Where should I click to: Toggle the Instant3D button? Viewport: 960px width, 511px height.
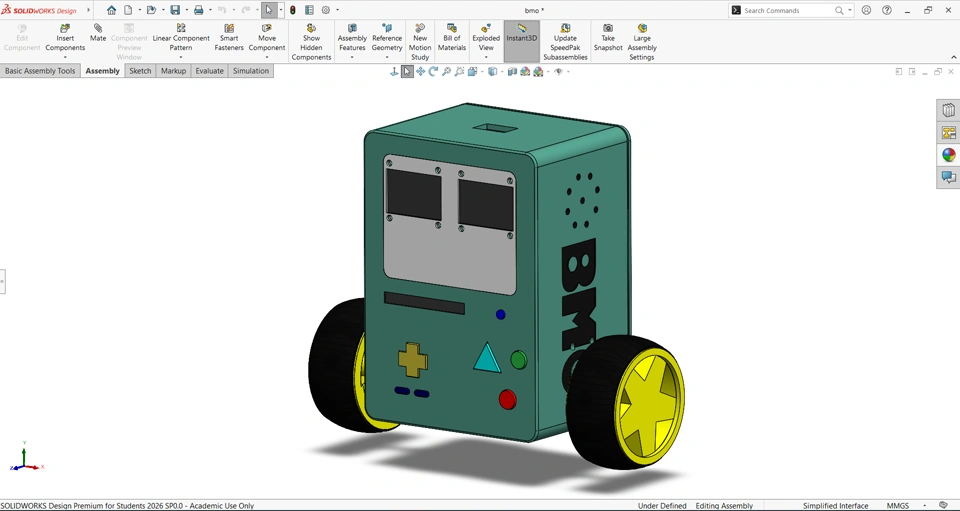(522, 41)
